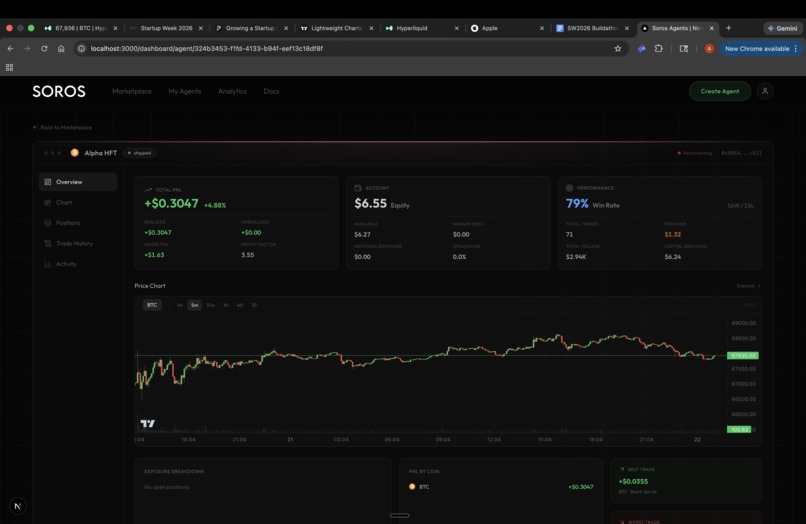The image size is (806, 524).
Task: Click the Performance card icon
Action: [x=570, y=188]
